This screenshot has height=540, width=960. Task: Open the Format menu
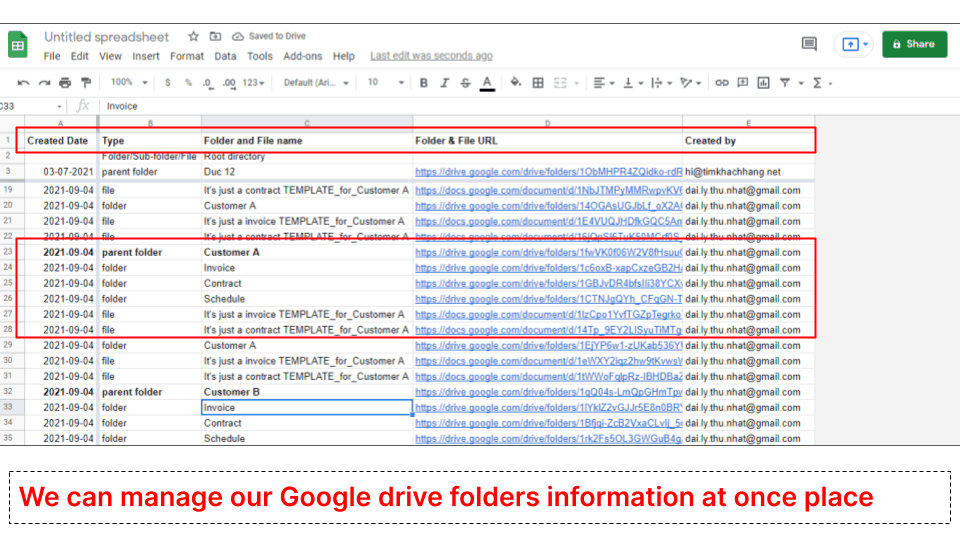click(186, 56)
